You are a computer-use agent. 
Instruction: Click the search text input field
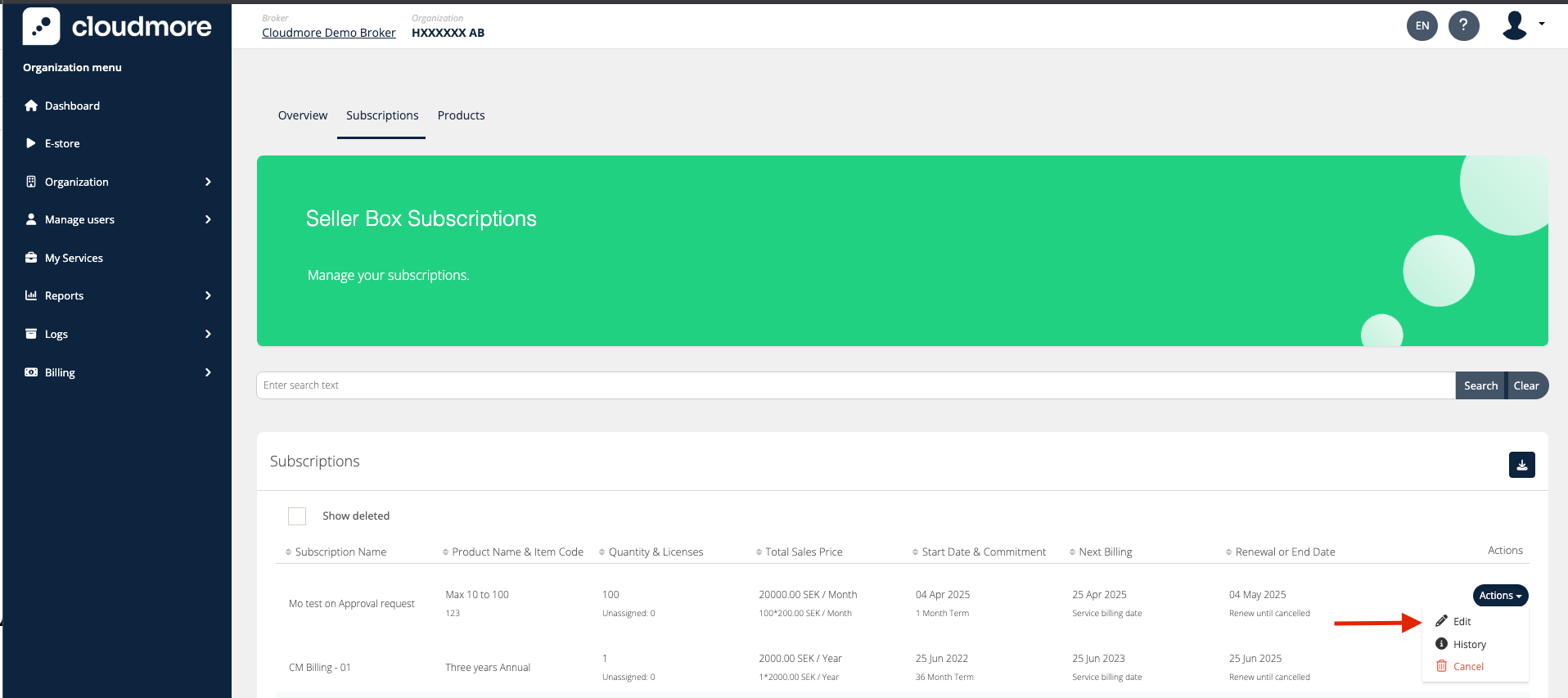pos(856,385)
